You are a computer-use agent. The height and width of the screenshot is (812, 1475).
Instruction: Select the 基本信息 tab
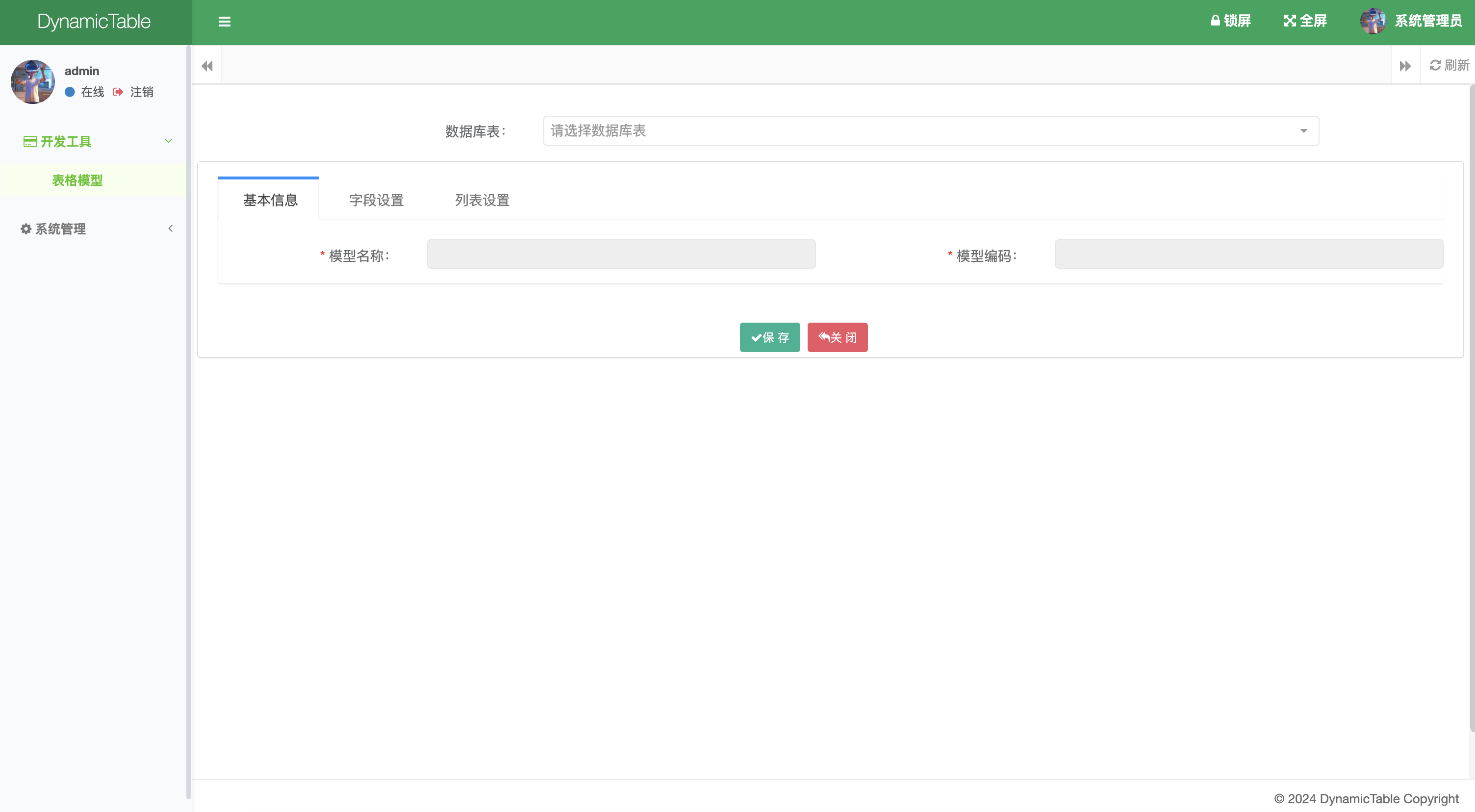(270, 200)
